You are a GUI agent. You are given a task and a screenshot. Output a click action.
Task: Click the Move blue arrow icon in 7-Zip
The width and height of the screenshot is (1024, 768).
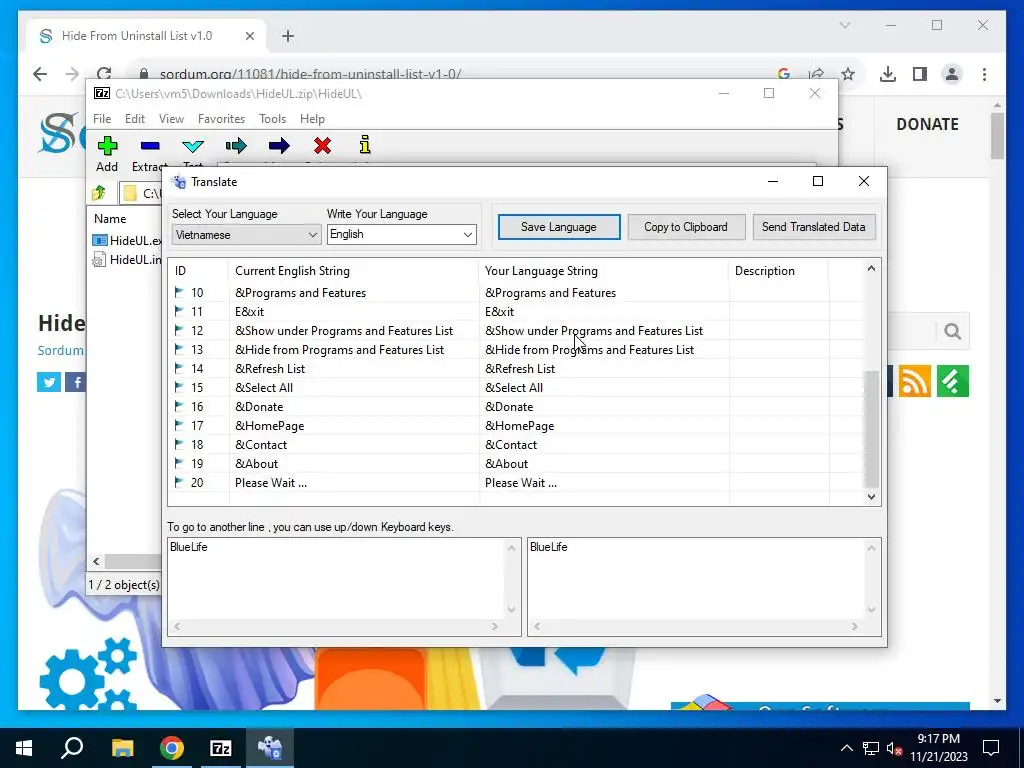[x=279, y=146]
